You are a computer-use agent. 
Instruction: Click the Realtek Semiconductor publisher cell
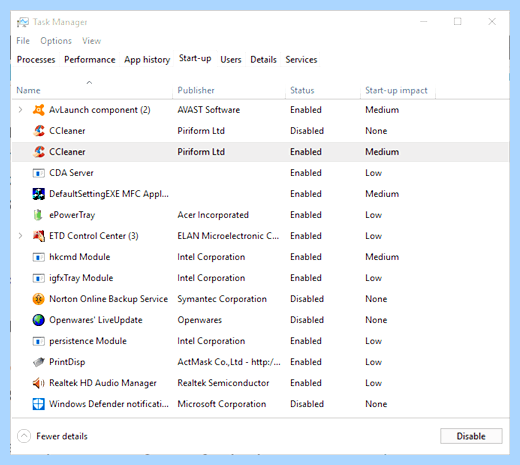point(223,383)
